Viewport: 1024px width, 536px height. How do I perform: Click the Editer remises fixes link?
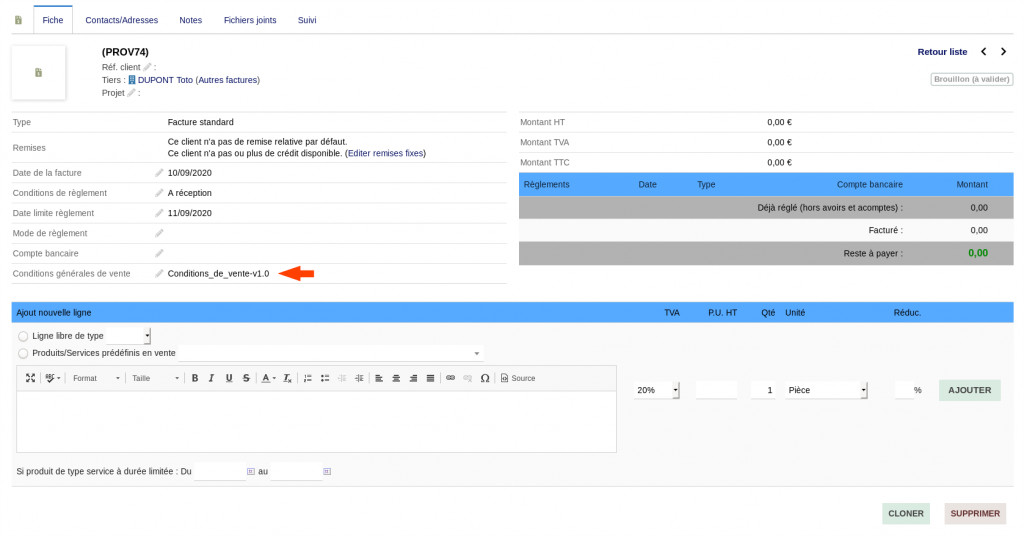[x=385, y=153]
